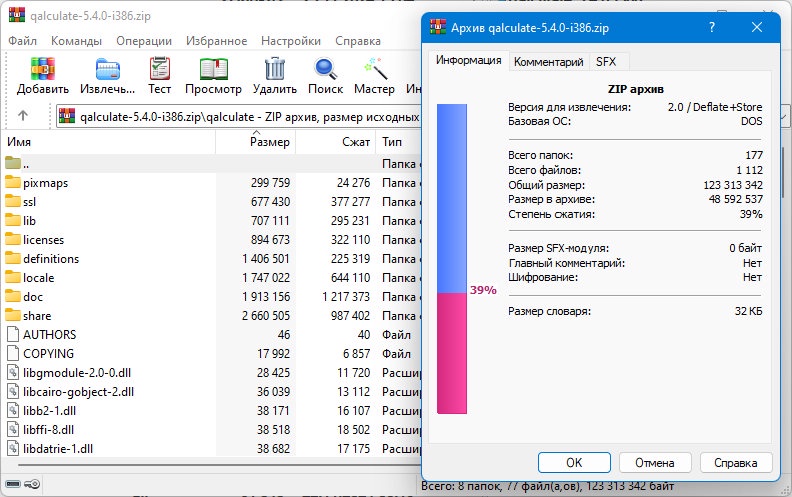Screen dimensions: 792x497
Task: Click the AUTHORS file icon
Action: tap(13, 334)
